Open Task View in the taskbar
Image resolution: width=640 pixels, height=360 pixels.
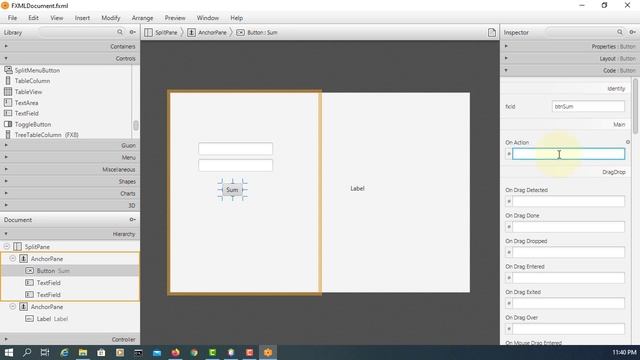(x=45, y=353)
